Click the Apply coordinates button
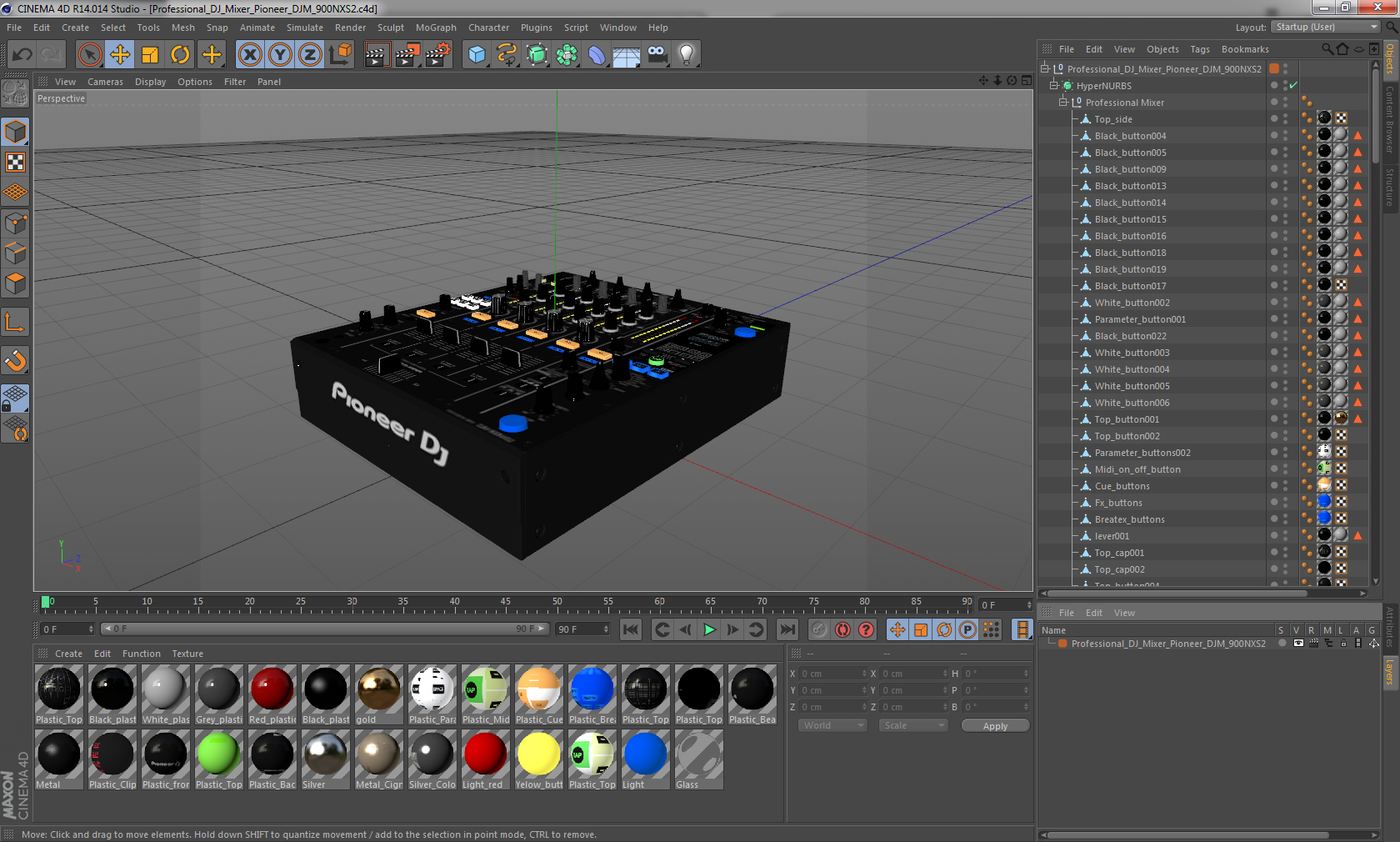 click(x=995, y=726)
